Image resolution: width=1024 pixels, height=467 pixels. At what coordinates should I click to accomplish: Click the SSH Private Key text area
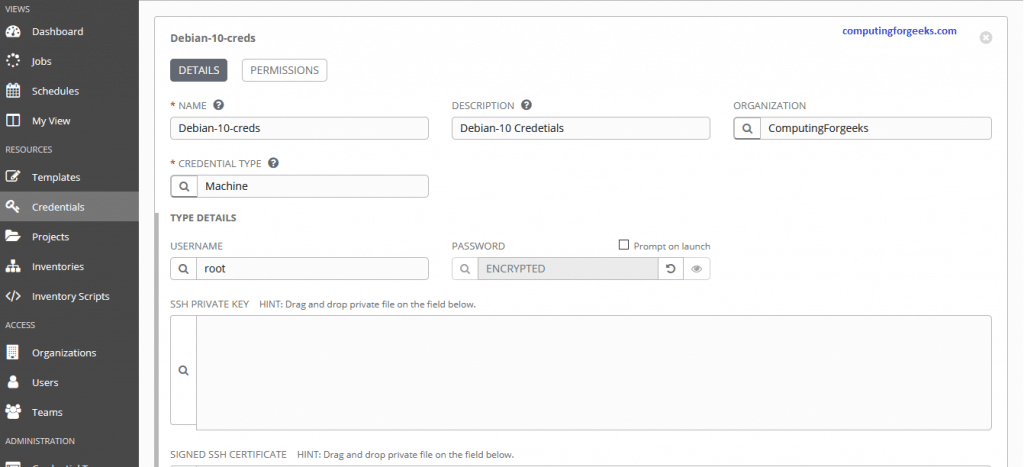(x=594, y=373)
